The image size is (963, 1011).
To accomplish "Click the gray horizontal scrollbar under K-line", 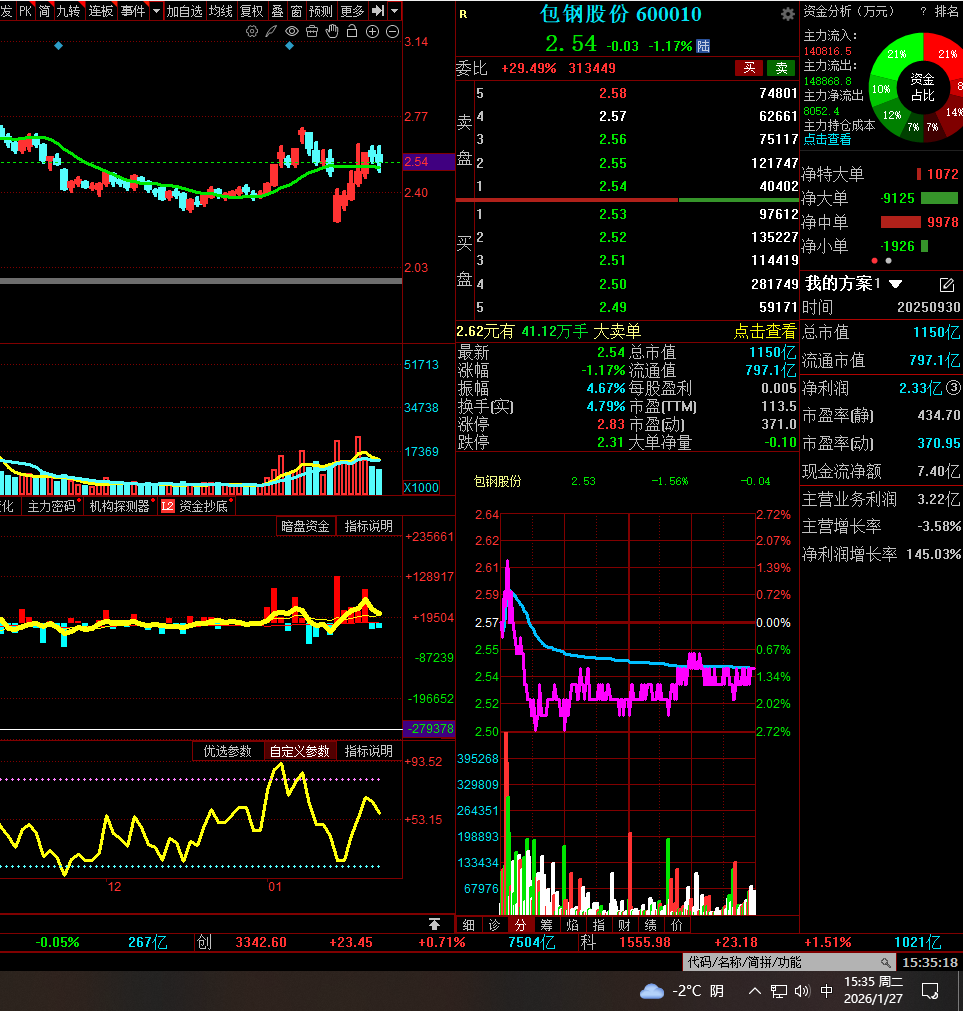I will coord(201,280).
